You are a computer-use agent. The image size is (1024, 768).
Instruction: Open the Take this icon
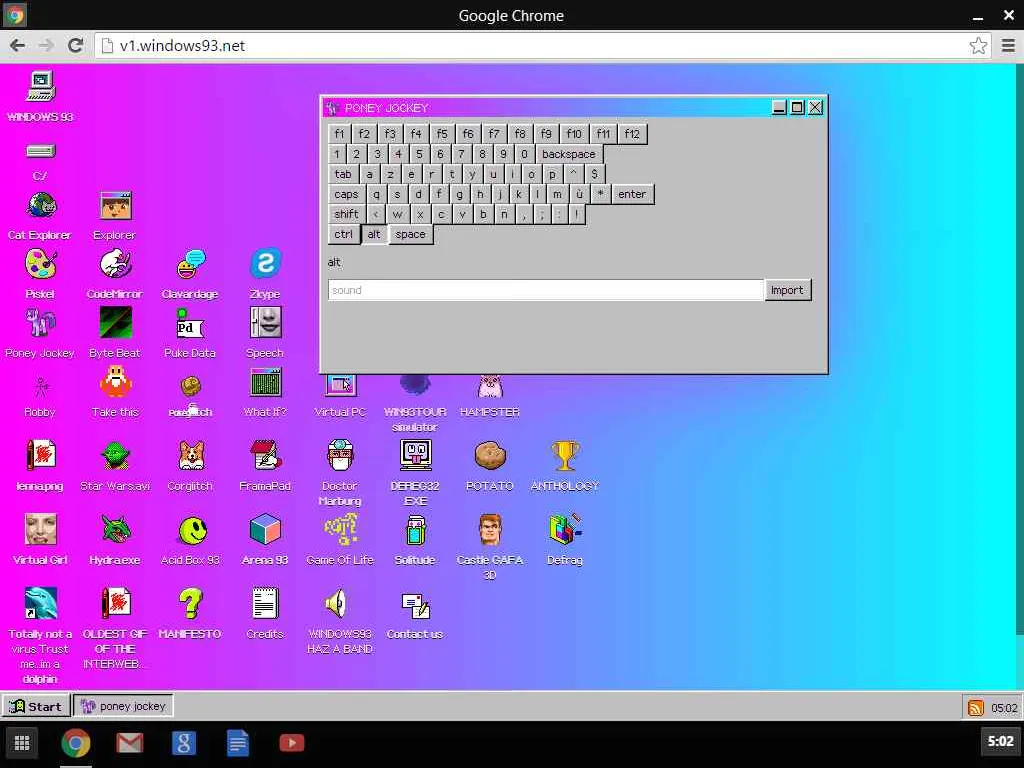[x=116, y=382]
